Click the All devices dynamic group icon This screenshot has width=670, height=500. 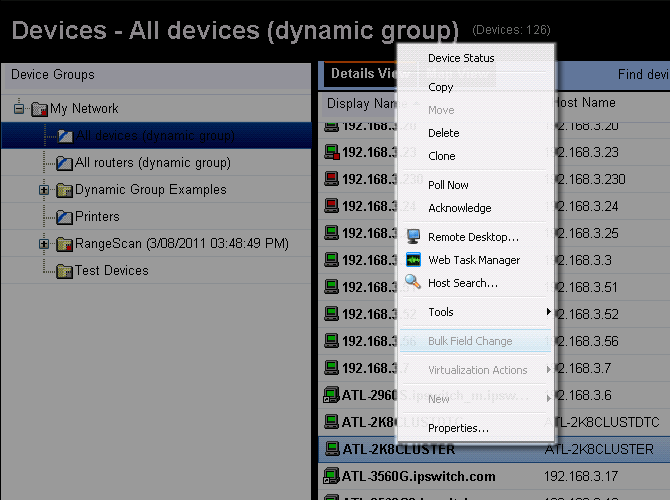coord(65,136)
